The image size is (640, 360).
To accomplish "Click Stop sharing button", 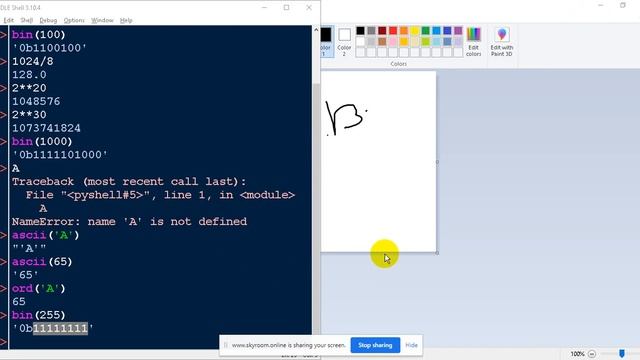I will pyautogui.click(x=375, y=345).
